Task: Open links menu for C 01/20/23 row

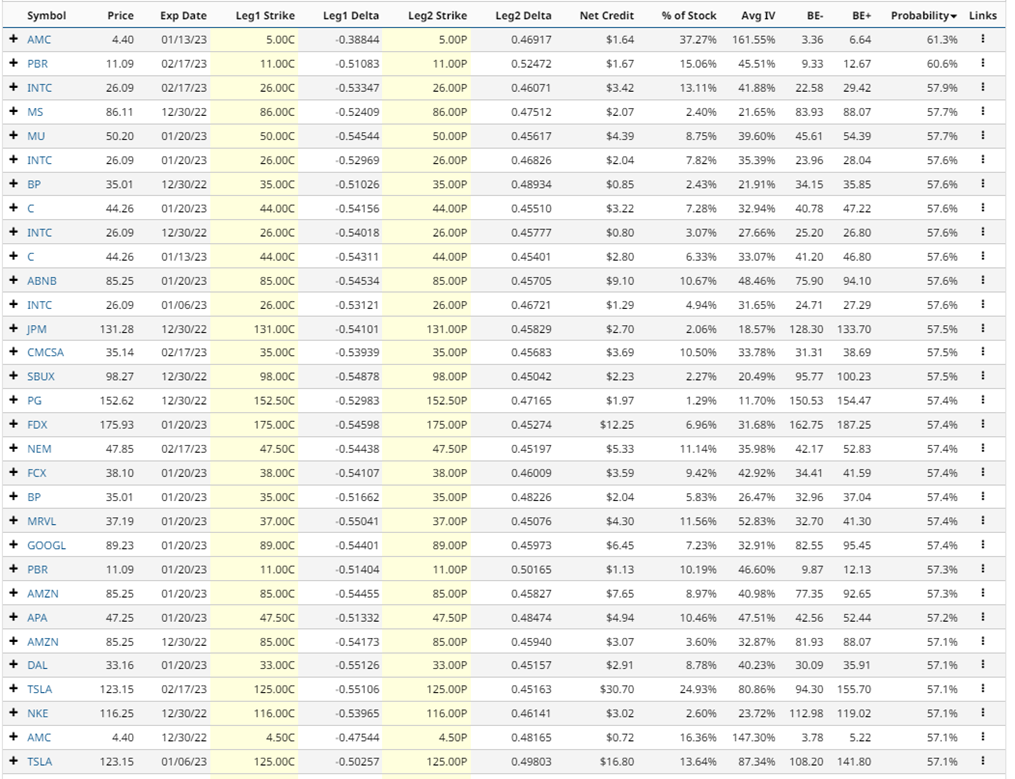Action: pyautogui.click(x=983, y=208)
